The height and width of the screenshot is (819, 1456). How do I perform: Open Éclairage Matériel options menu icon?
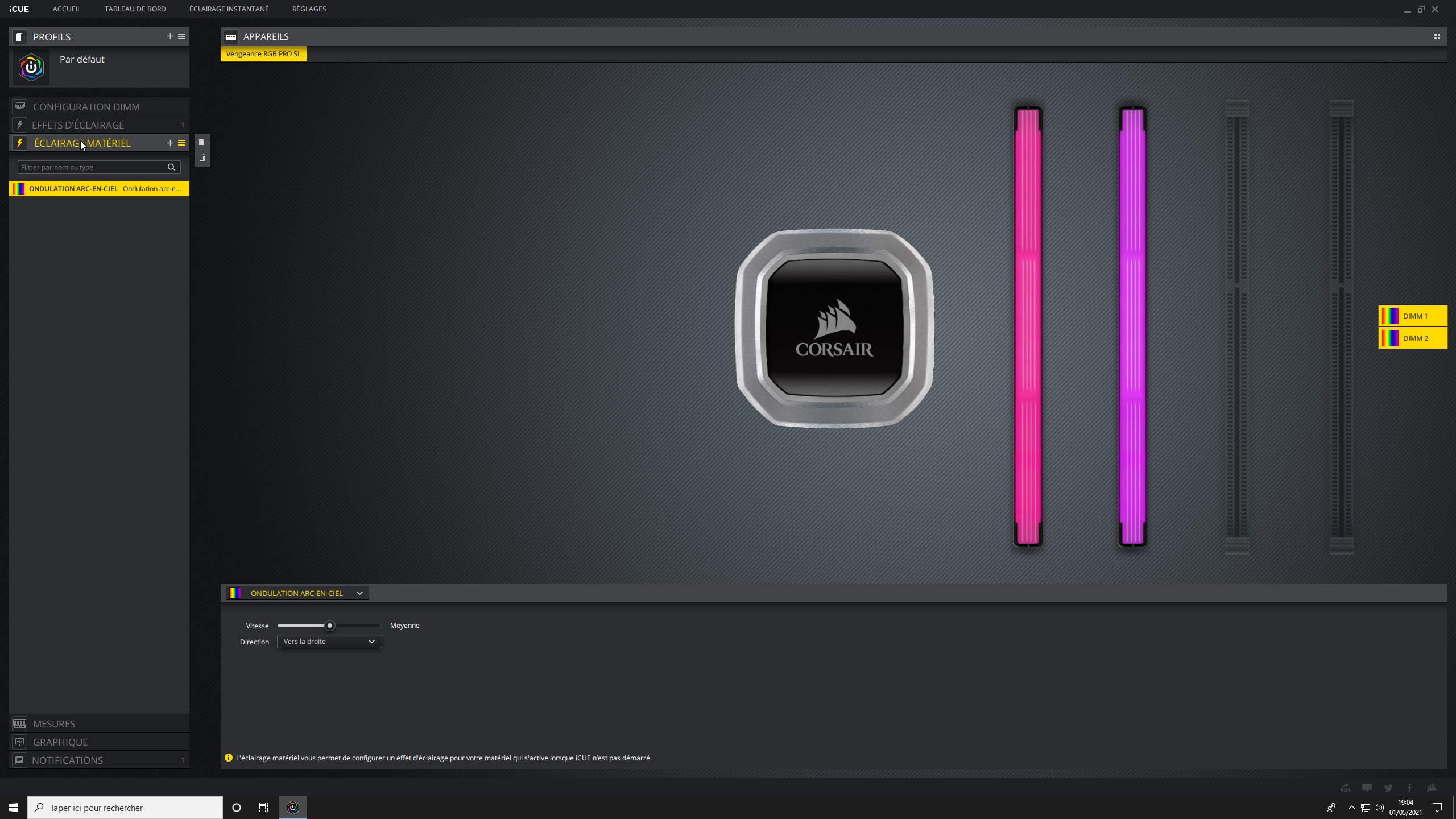click(x=181, y=143)
